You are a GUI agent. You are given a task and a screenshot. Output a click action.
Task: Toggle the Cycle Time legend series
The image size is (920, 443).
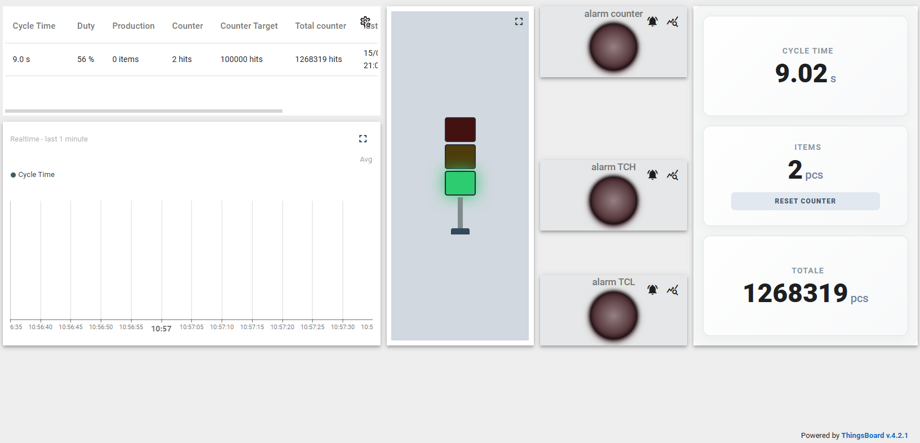(33, 174)
